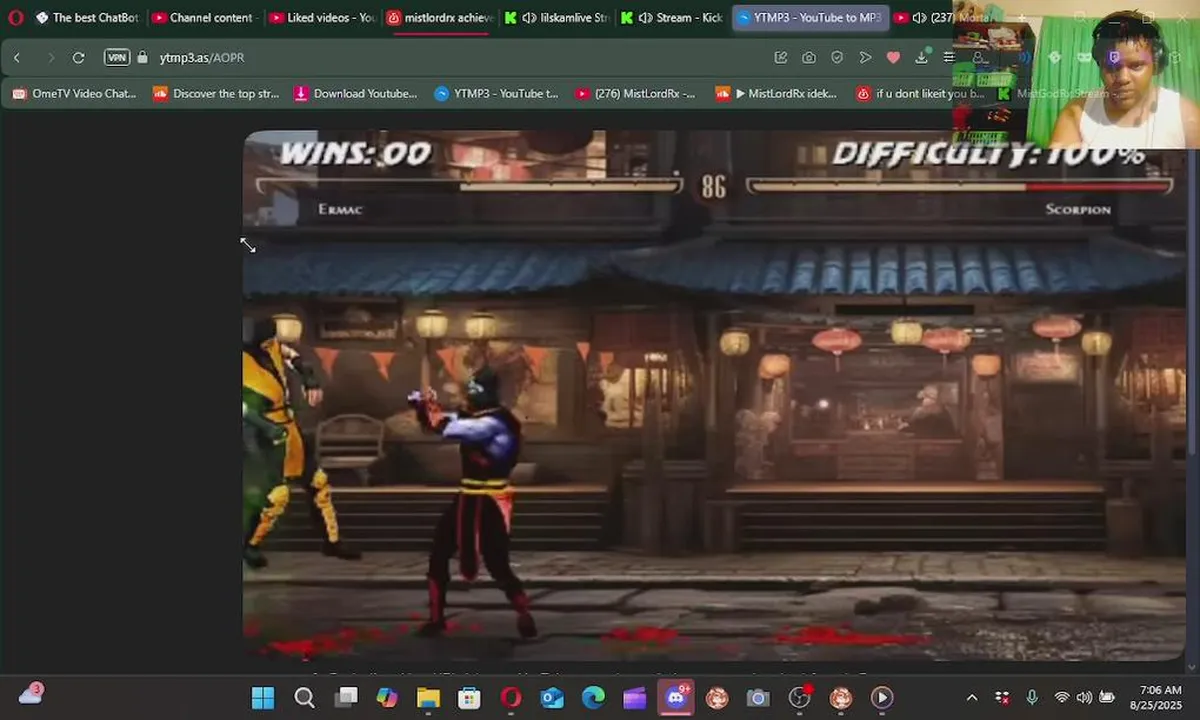The image size is (1200, 720).
Task: Switch to the mistlordrx achieve tab
Action: pos(440,18)
